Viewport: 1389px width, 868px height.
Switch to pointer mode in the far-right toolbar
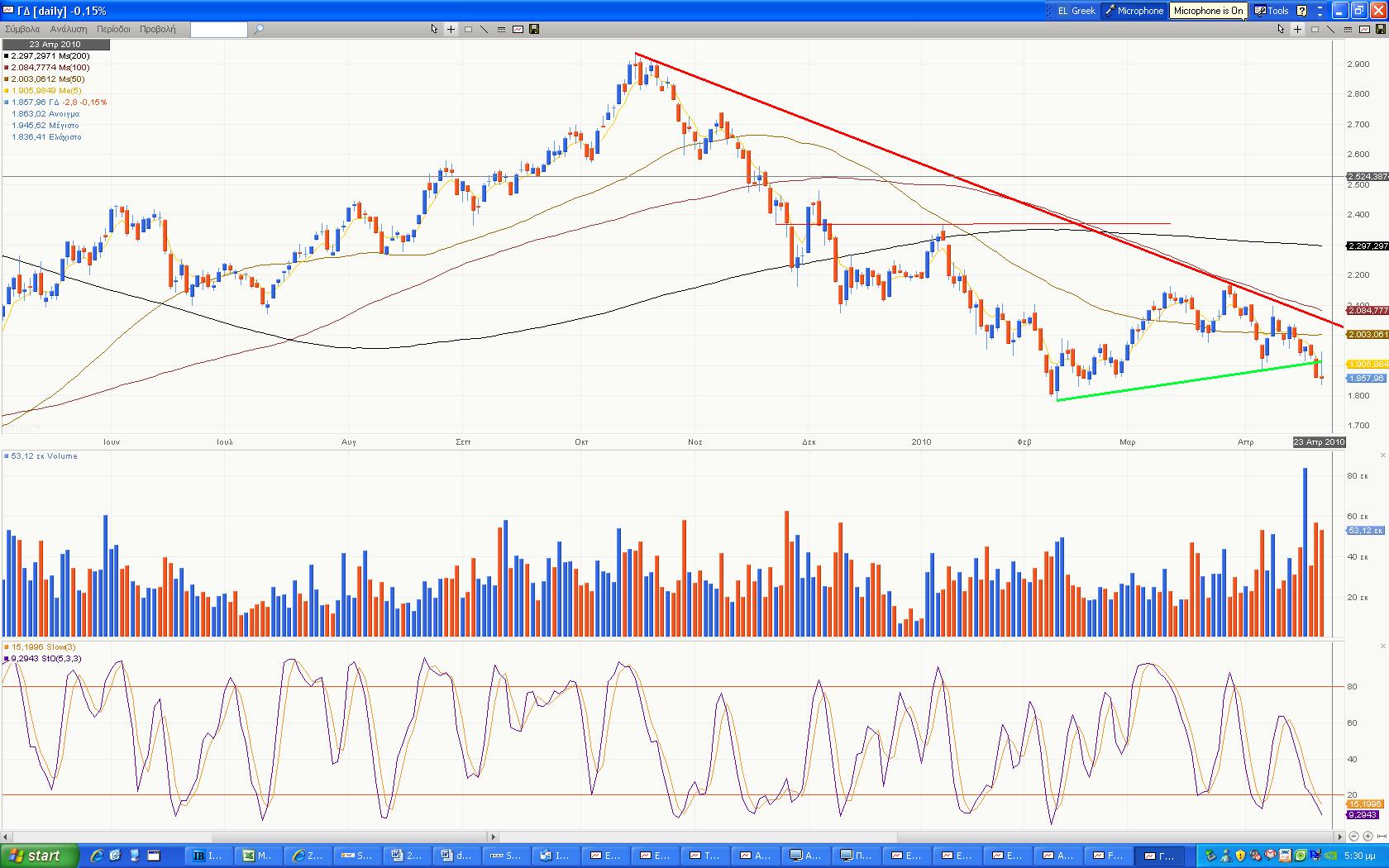(1281, 30)
